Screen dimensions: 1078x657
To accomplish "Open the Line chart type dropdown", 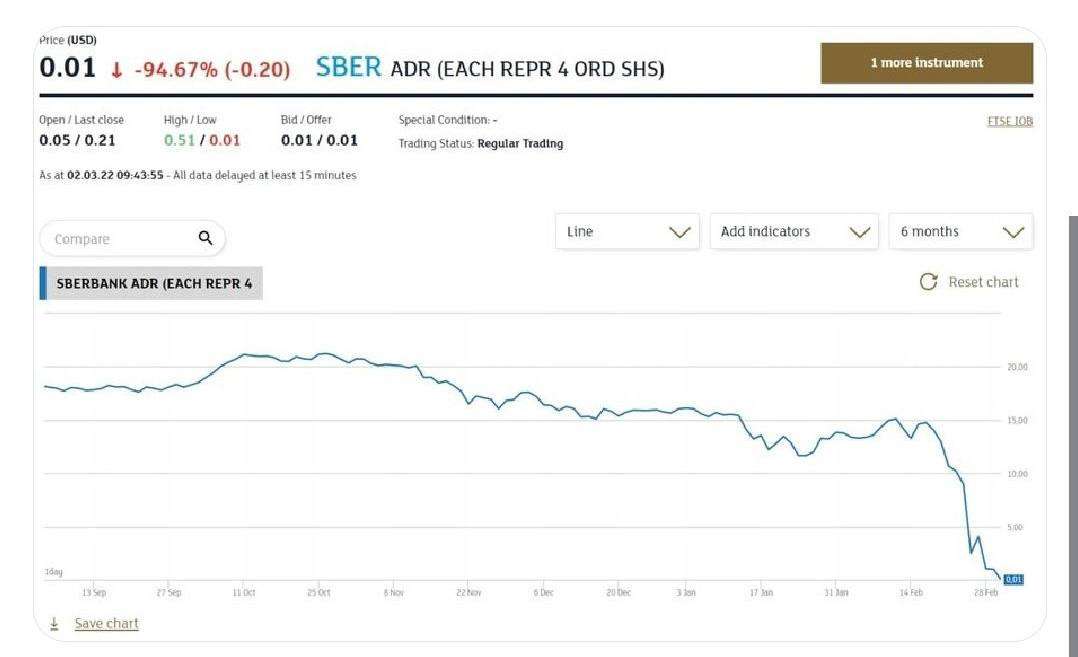I will click(x=624, y=231).
